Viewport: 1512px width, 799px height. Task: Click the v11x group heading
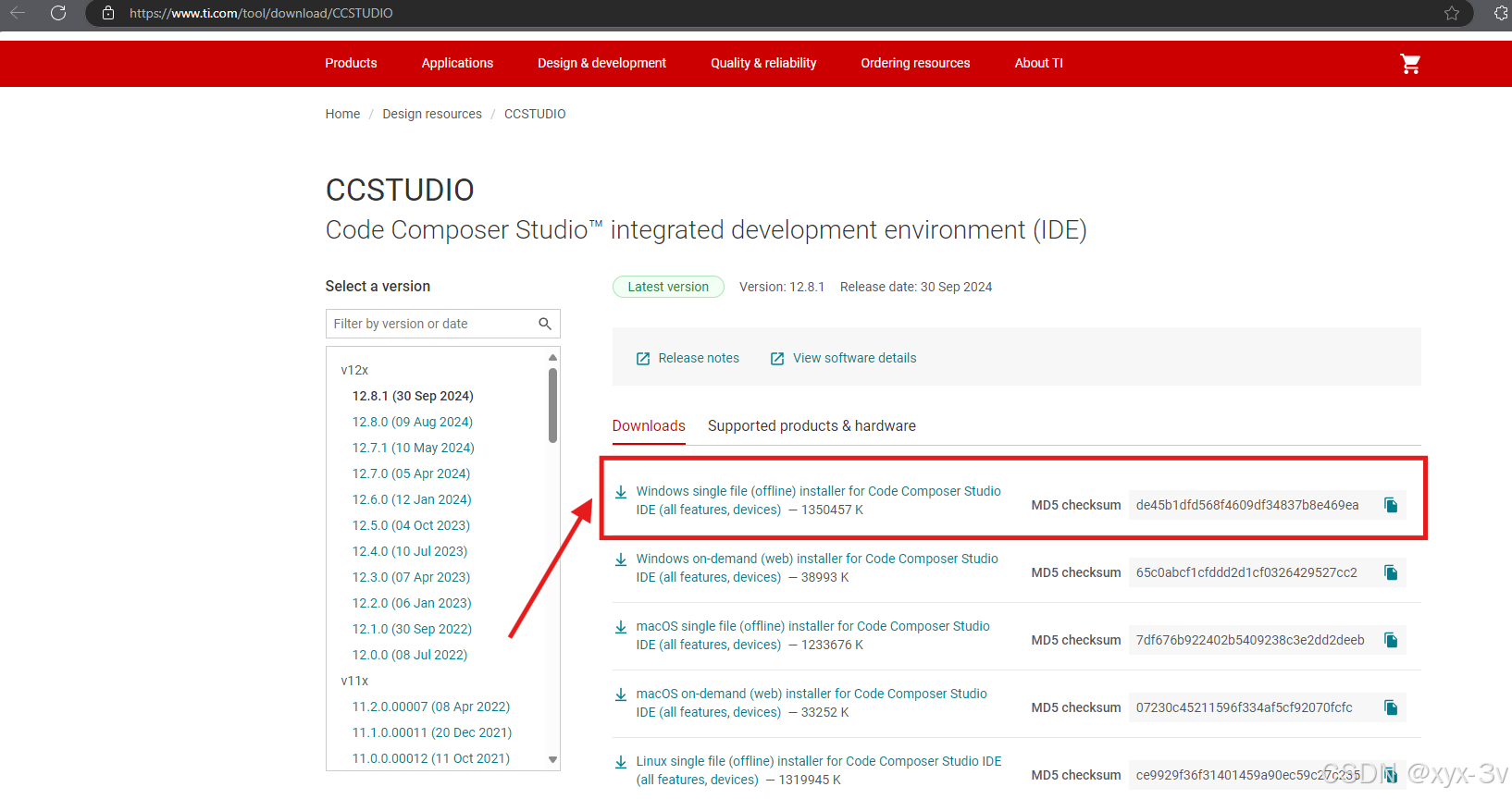coord(354,681)
